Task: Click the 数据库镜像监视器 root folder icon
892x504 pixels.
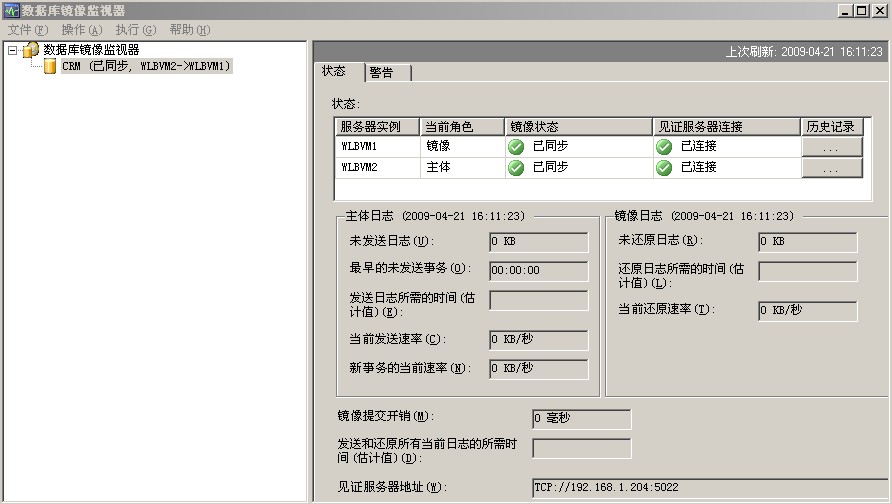Action: click(x=31, y=50)
